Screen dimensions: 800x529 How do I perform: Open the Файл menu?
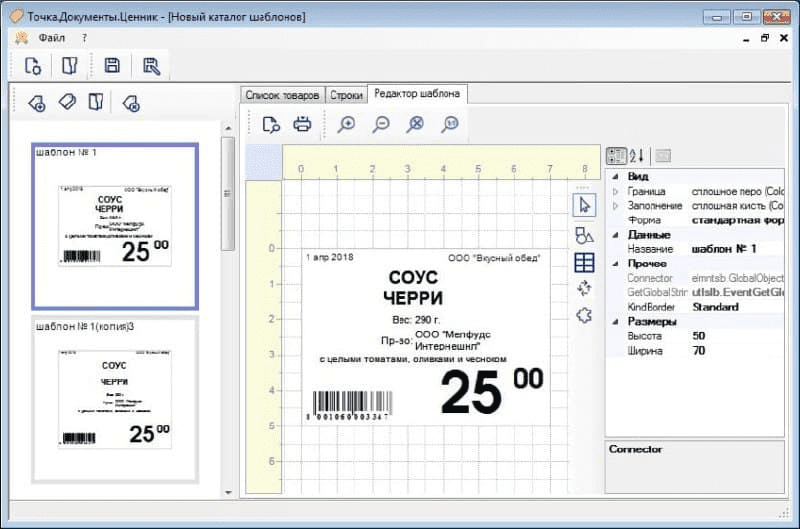[52, 38]
